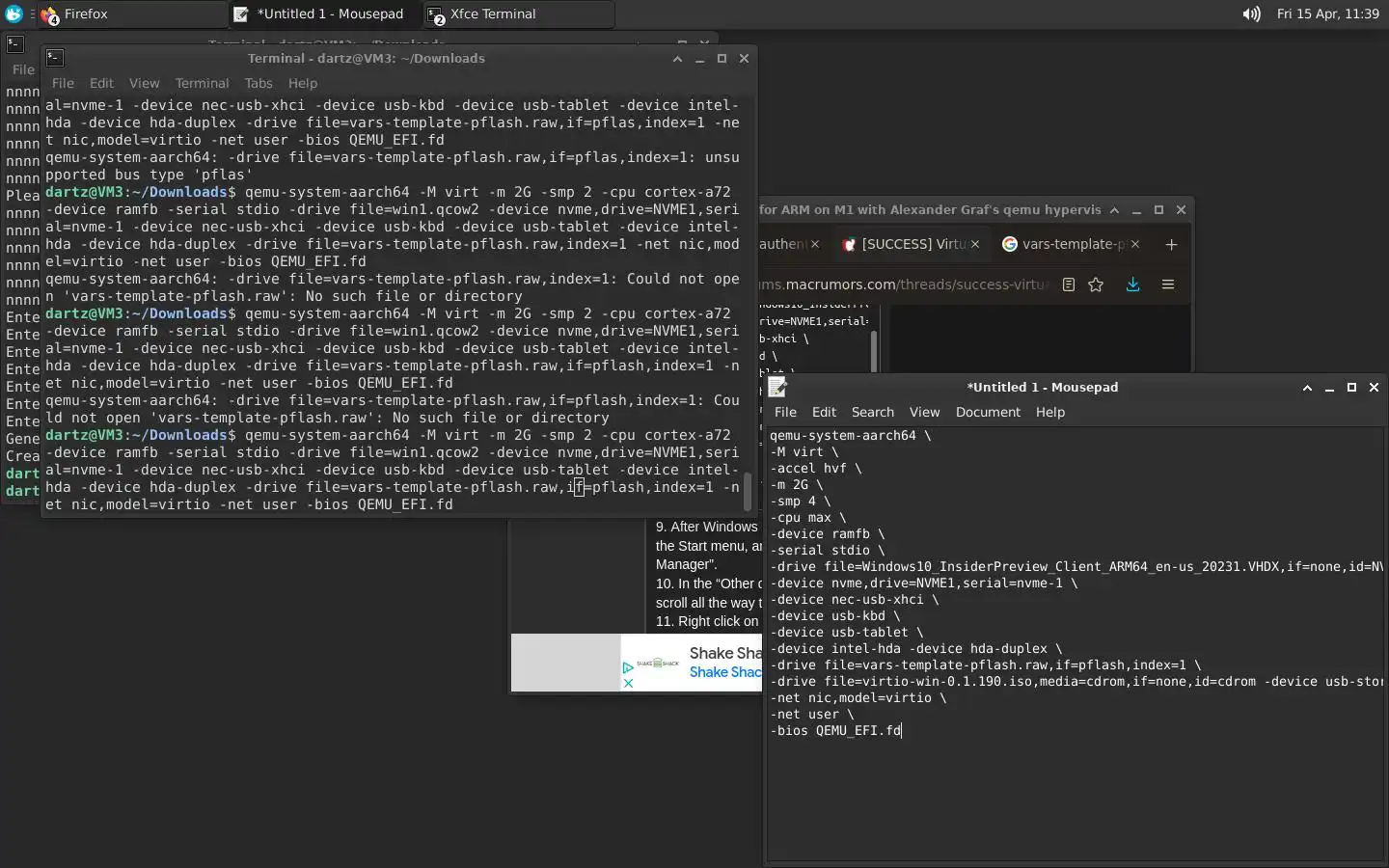Open the volume control in the system tray
Image resolution: width=1389 pixels, height=868 pixels.
(1251, 14)
